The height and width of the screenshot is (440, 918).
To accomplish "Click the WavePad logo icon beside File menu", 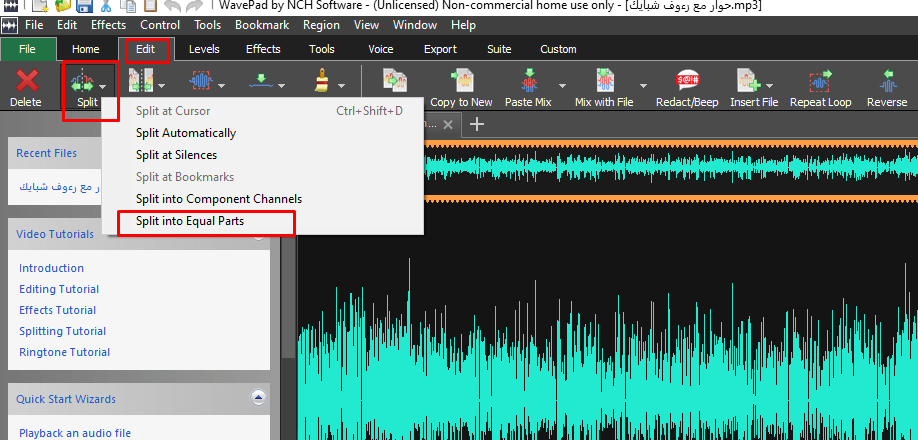I will coord(9,26).
